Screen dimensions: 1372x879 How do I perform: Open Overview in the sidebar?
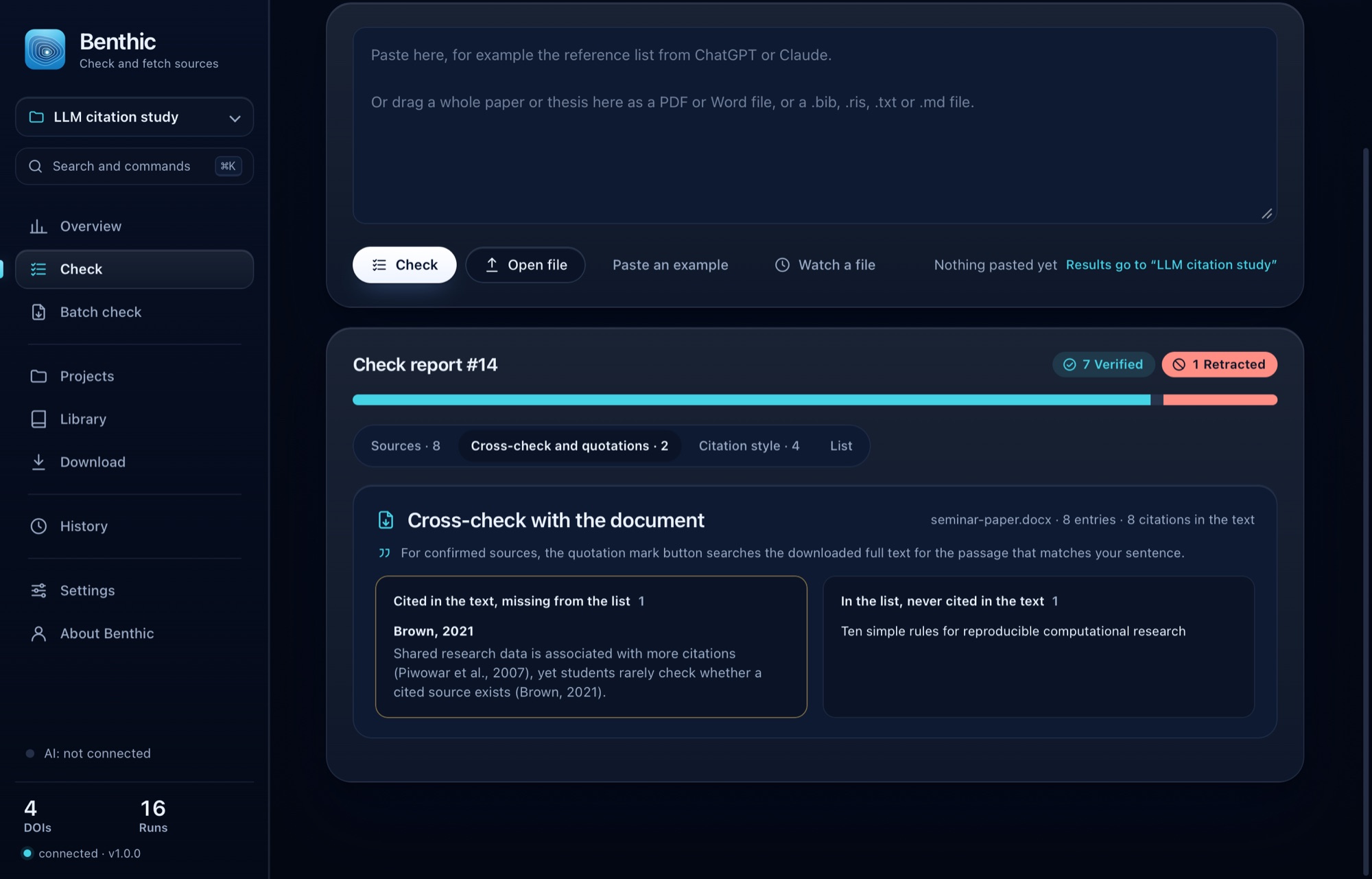tap(134, 226)
